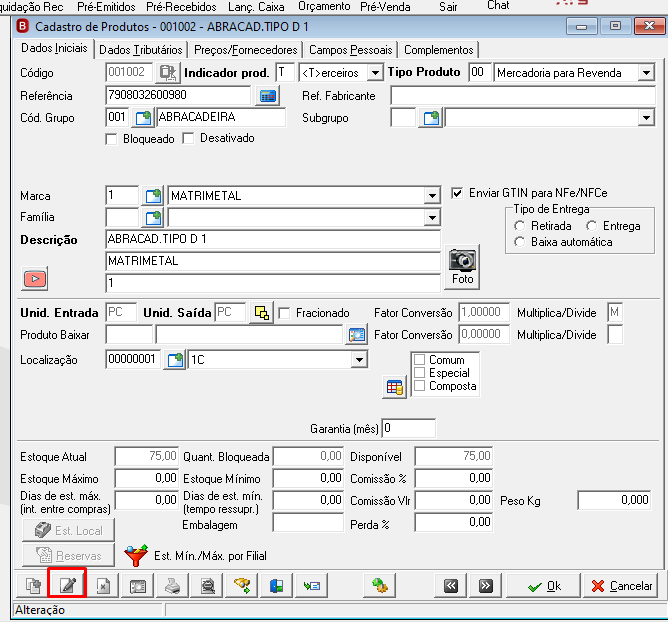This screenshot has width=668, height=623.
Task: Click the edit (pencil) record icon
Action: point(68,586)
